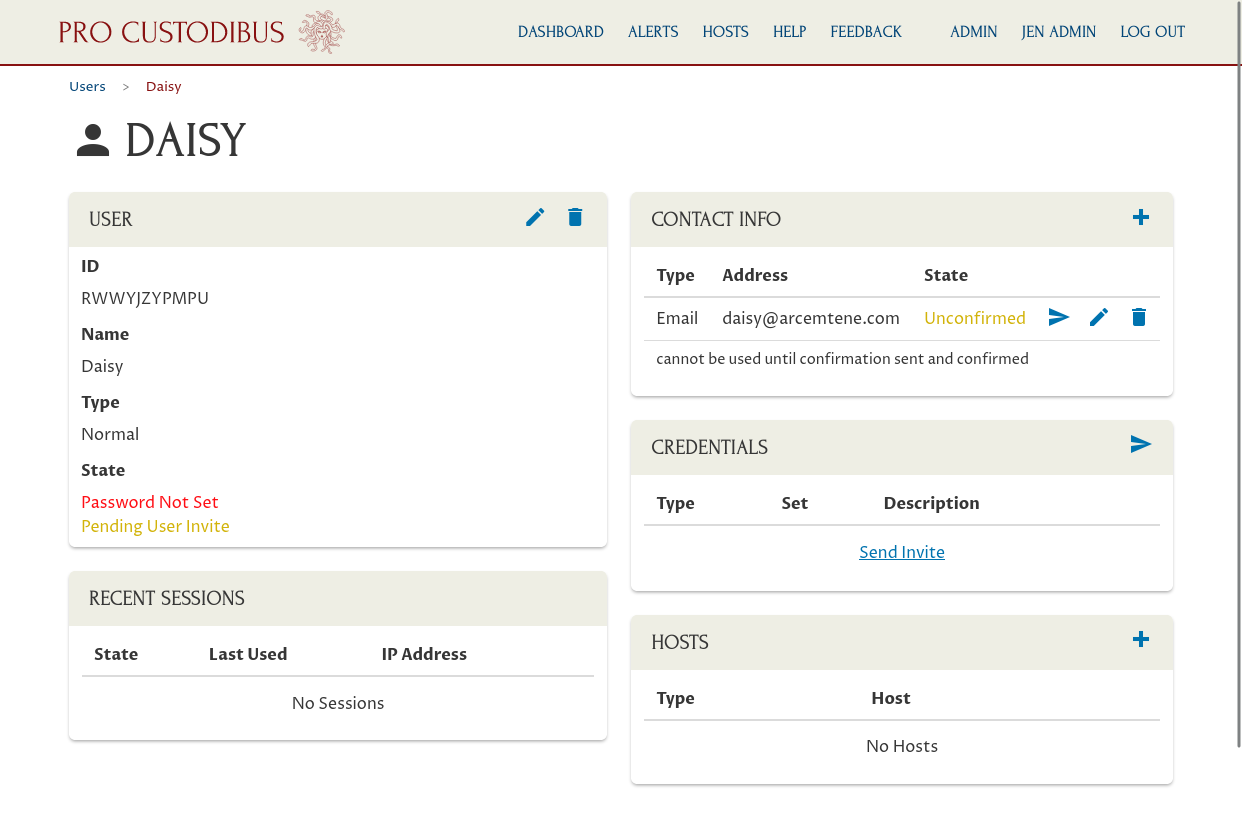Click the Hosts panel title

tap(680, 642)
